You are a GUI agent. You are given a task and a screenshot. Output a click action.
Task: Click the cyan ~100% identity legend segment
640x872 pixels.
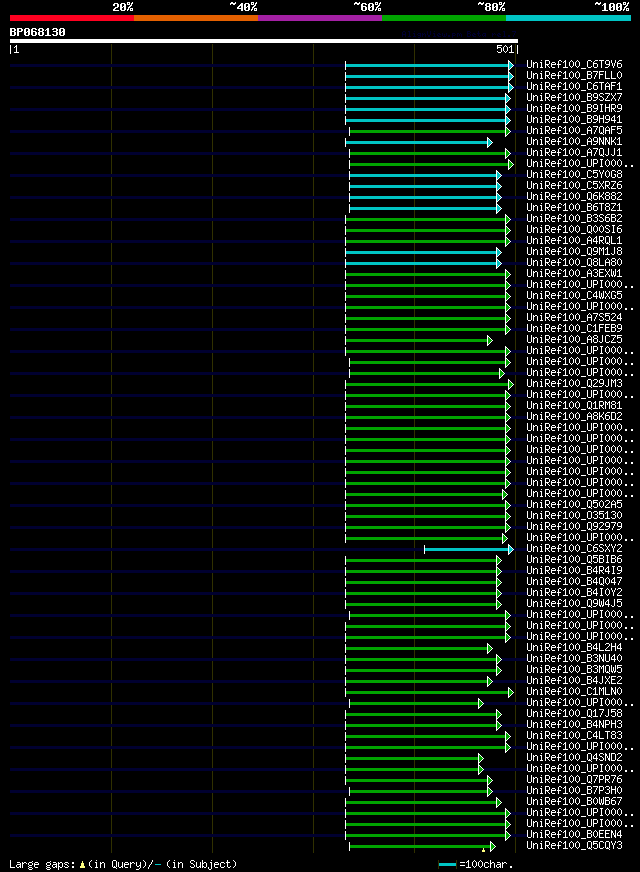pos(568,18)
